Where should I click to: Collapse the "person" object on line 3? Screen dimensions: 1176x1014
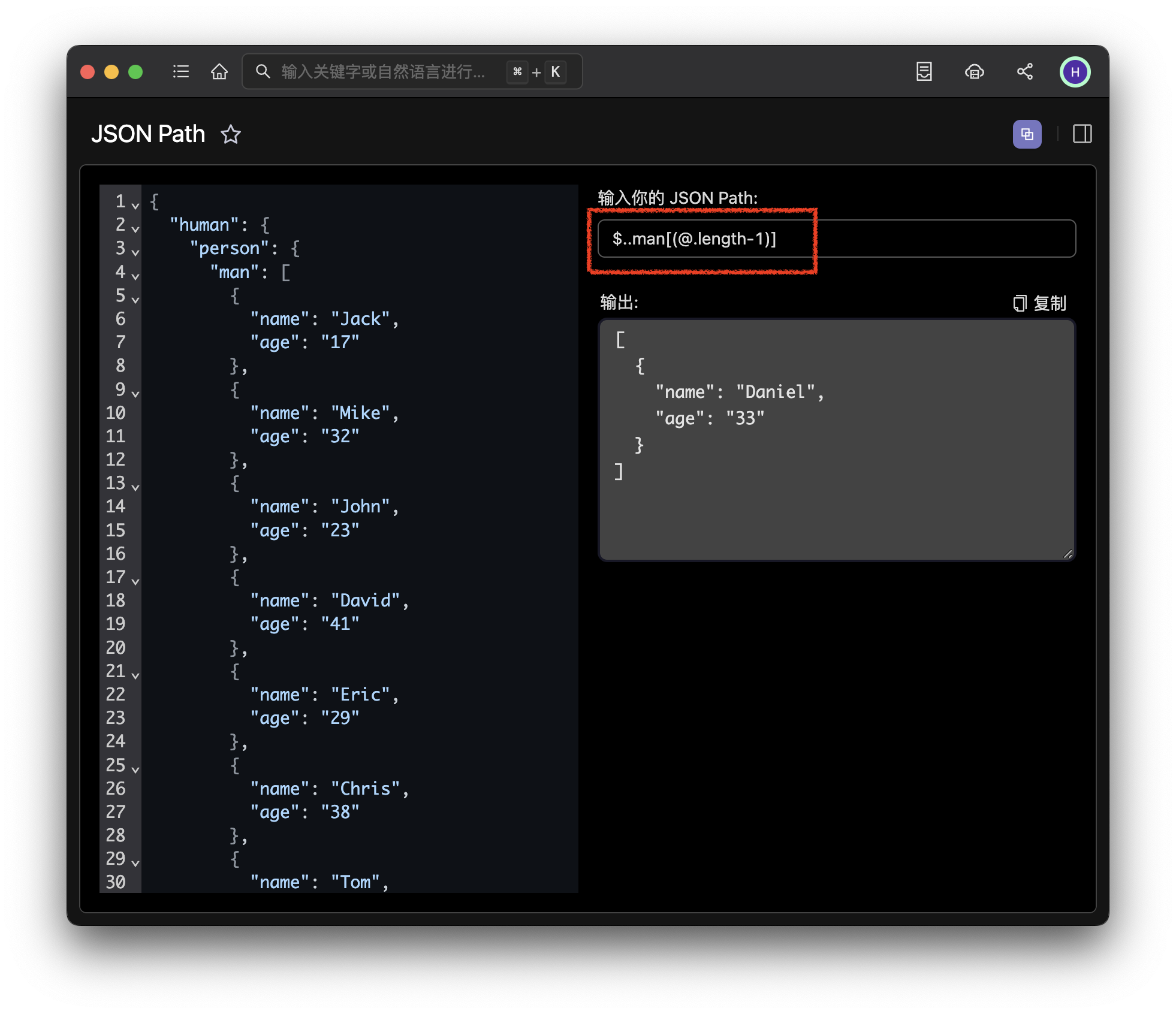[135, 252]
